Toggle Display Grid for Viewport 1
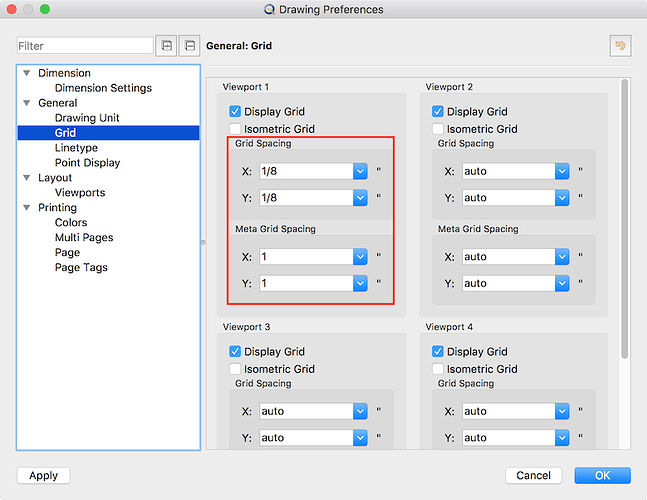 pos(236,112)
